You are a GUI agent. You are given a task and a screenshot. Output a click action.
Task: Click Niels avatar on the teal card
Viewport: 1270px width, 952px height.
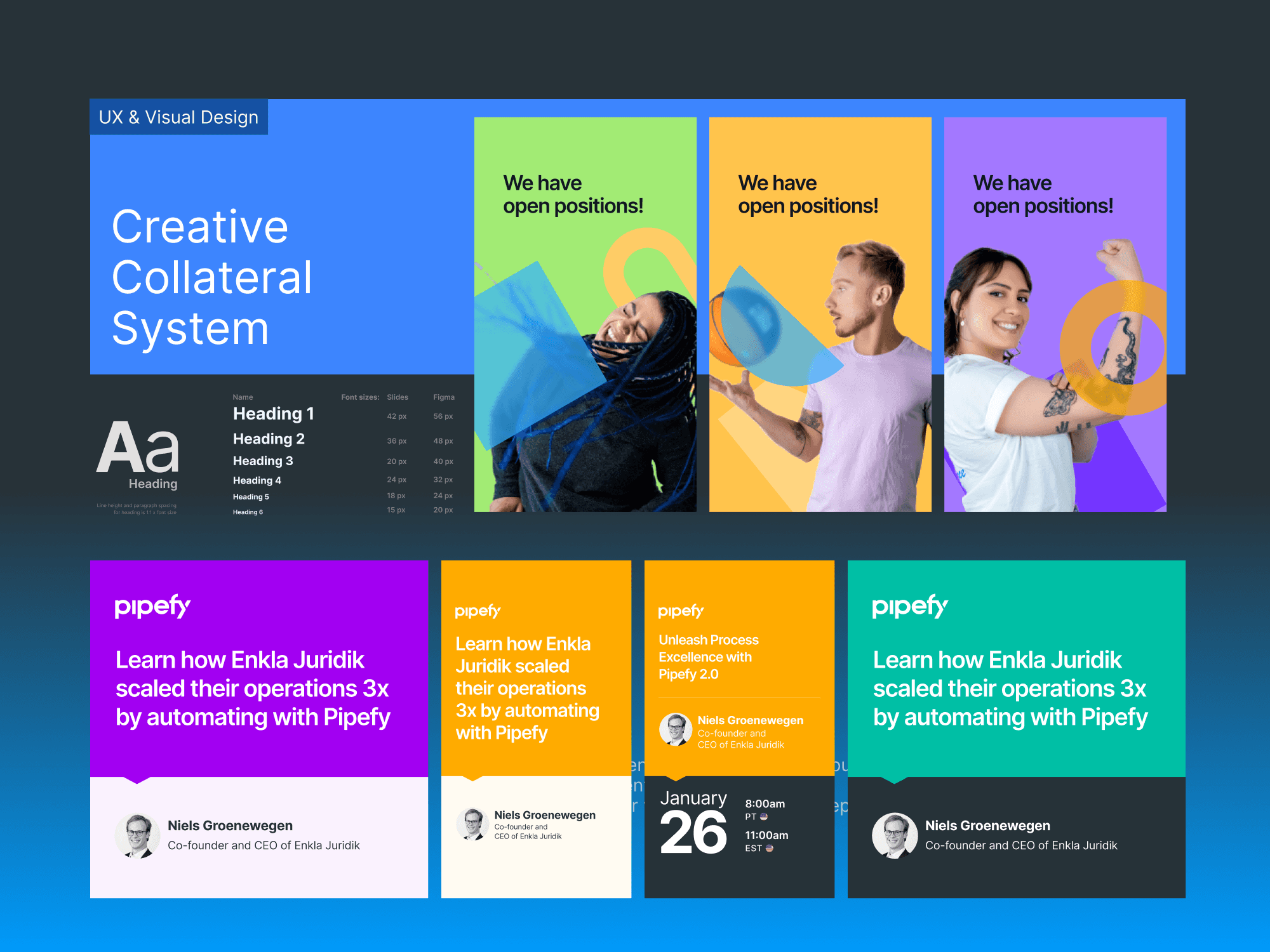[x=895, y=836]
